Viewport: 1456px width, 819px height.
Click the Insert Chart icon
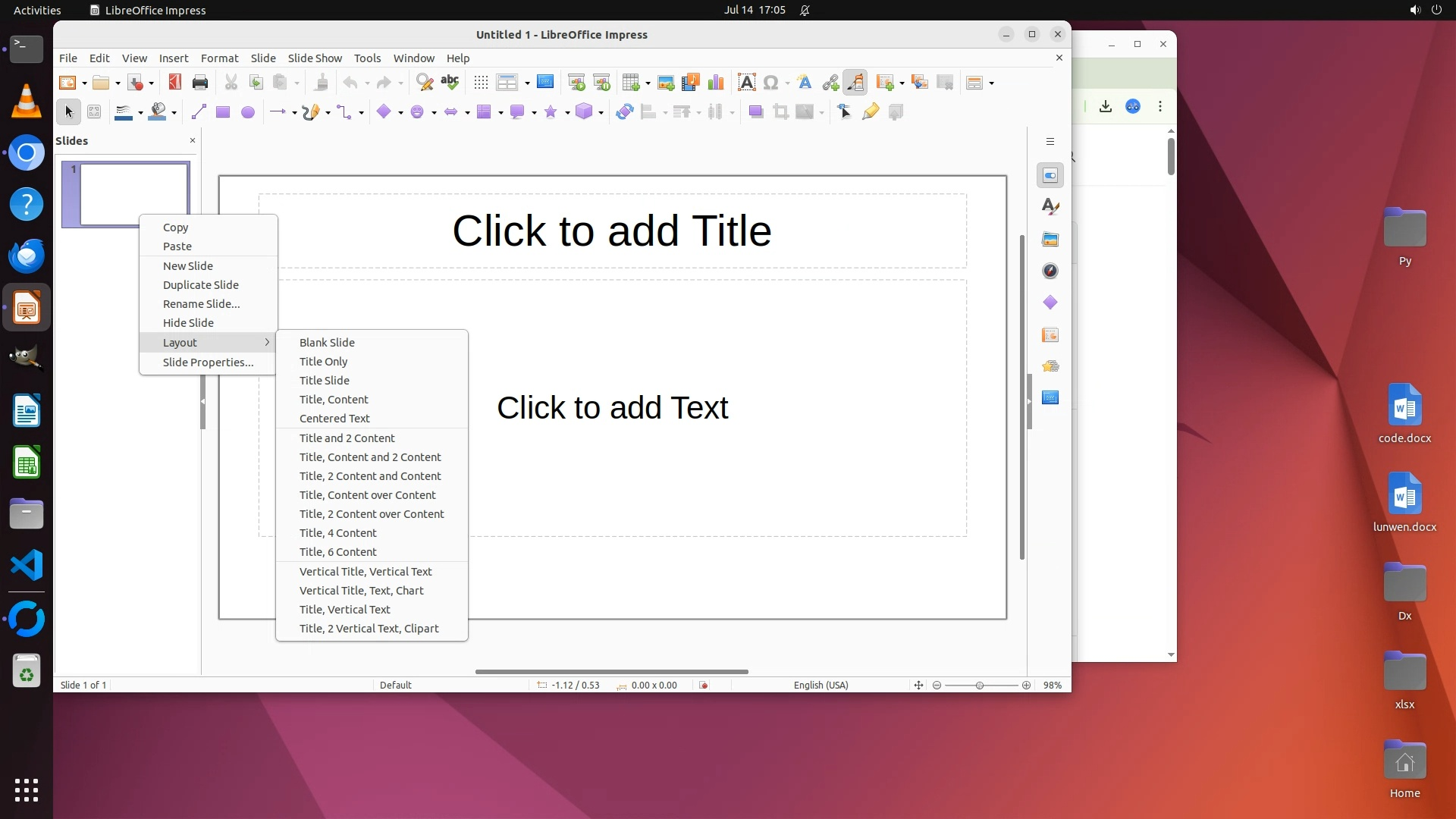pyautogui.click(x=715, y=83)
